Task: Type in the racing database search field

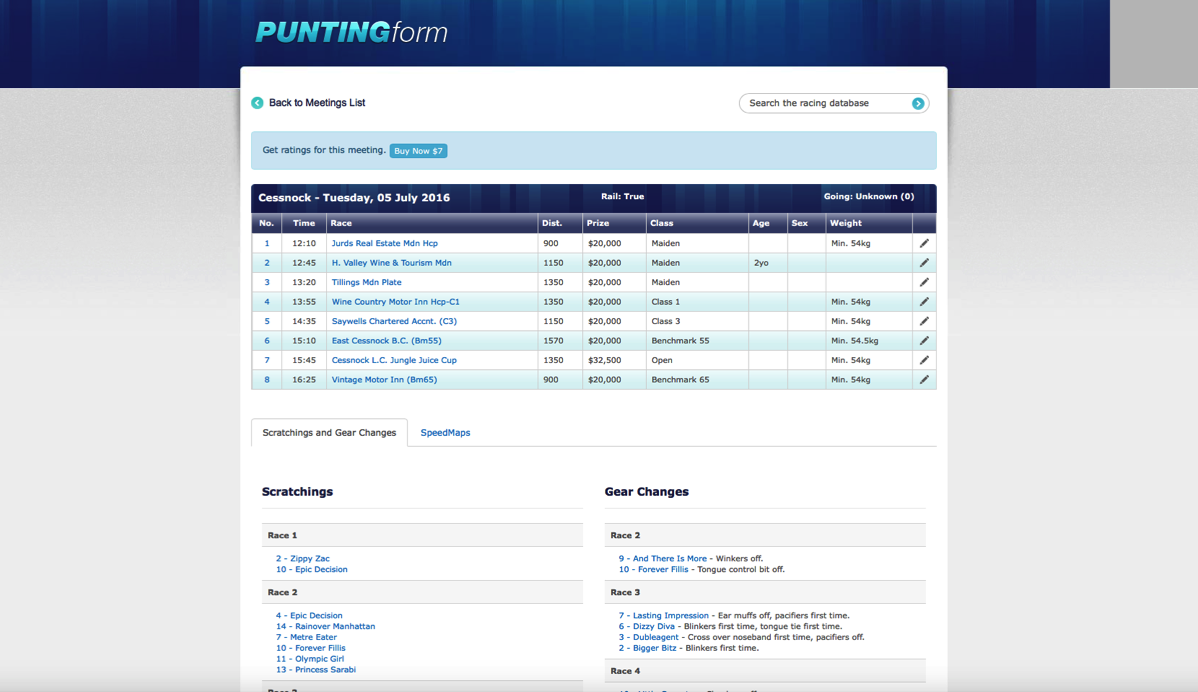Action: click(x=825, y=103)
